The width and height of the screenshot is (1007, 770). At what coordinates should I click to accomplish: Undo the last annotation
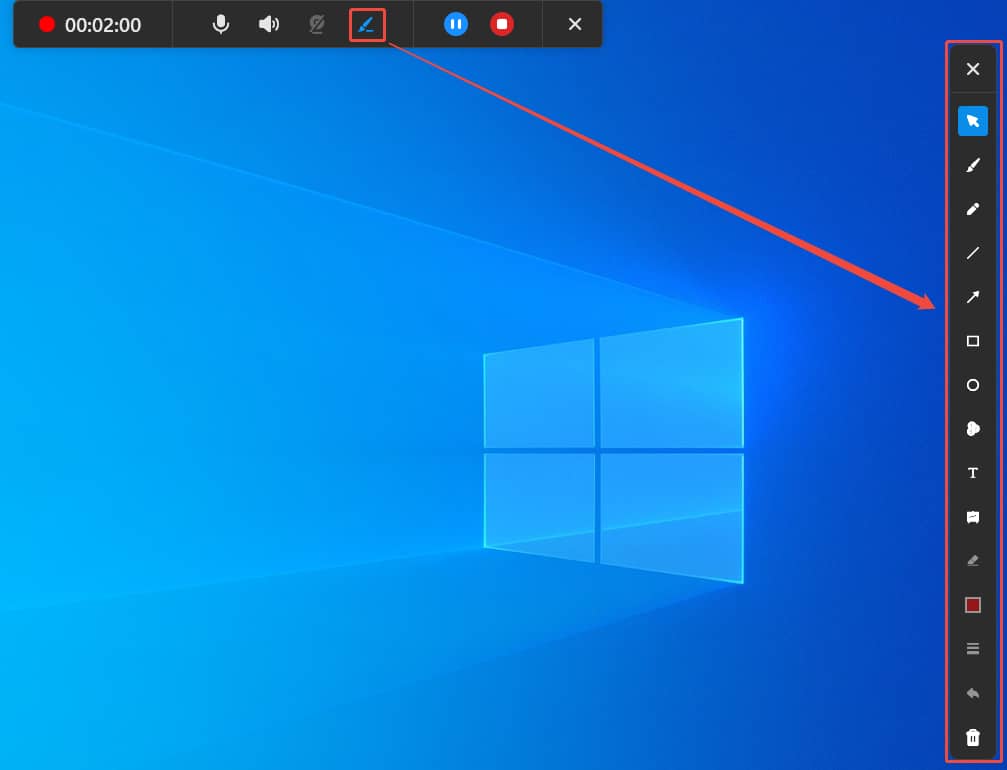point(972,692)
